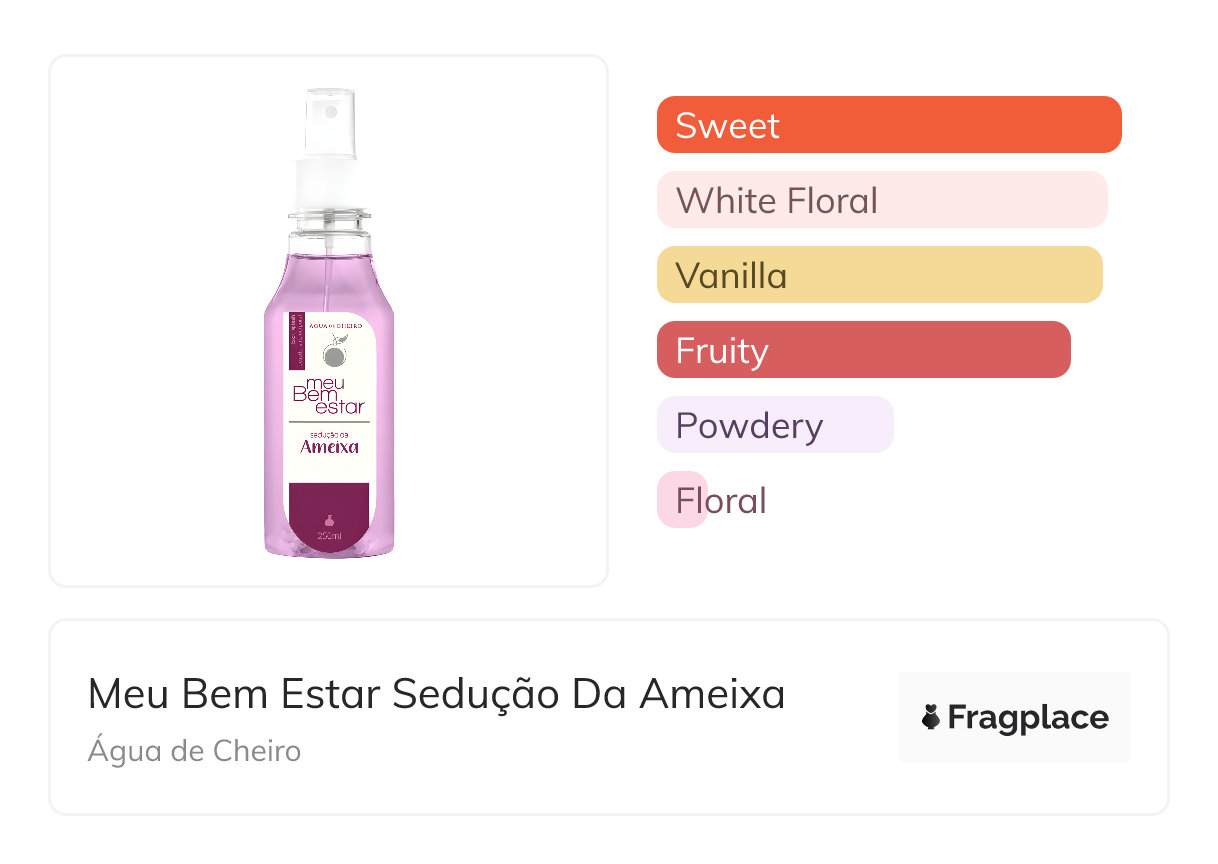1218x864 pixels.
Task: Click the 'Meu Bem Estar Sedução Da Ameixa' title
Action: pyautogui.click(x=436, y=694)
